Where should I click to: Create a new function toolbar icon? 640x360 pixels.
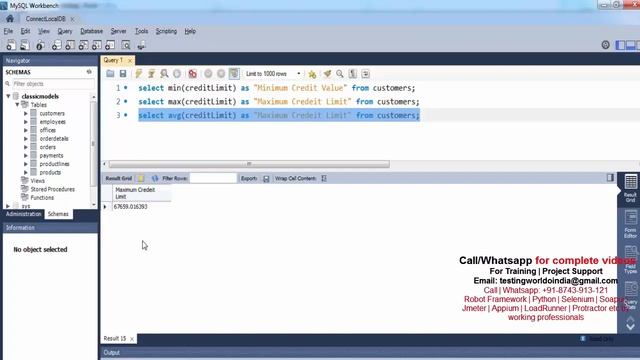(x=110, y=45)
